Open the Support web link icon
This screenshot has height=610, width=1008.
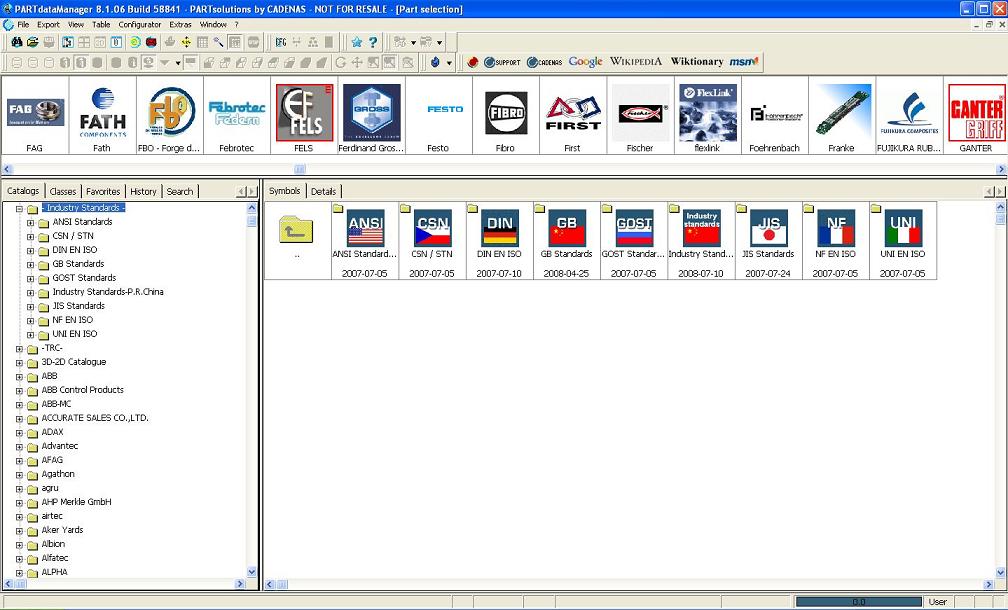pos(502,62)
